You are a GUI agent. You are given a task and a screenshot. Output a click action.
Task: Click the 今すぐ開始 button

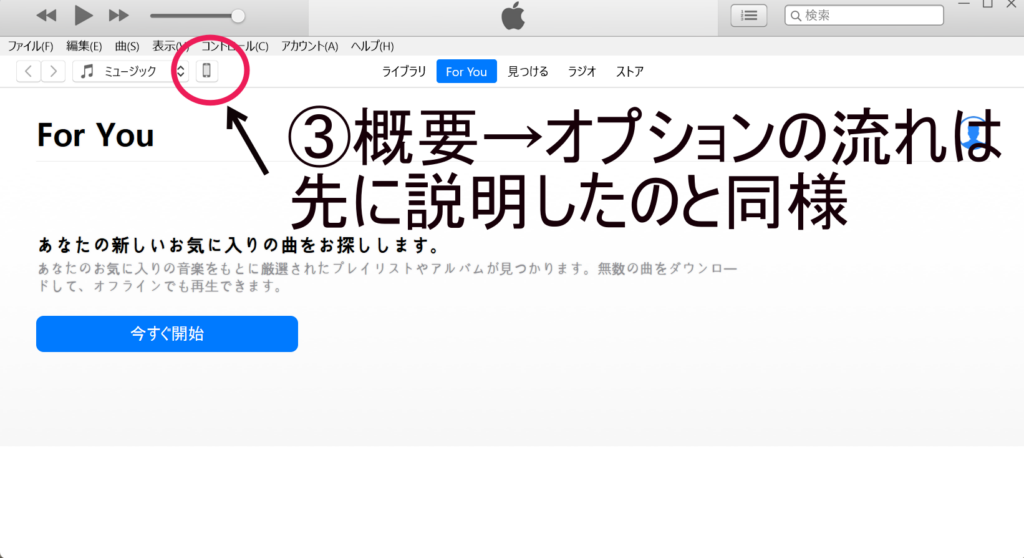pos(167,334)
